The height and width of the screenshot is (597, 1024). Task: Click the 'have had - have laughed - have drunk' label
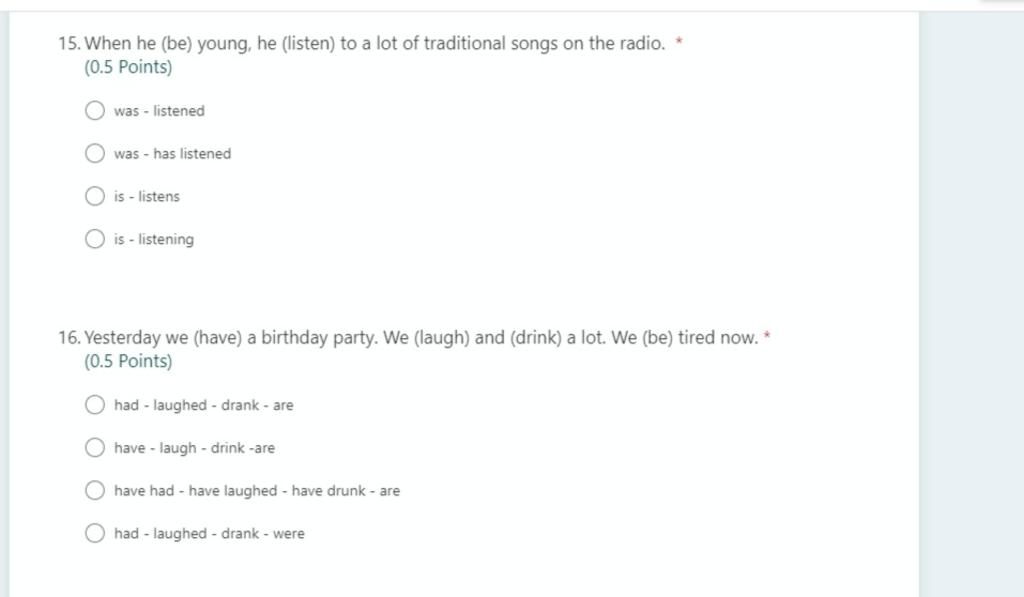(x=257, y=491)
